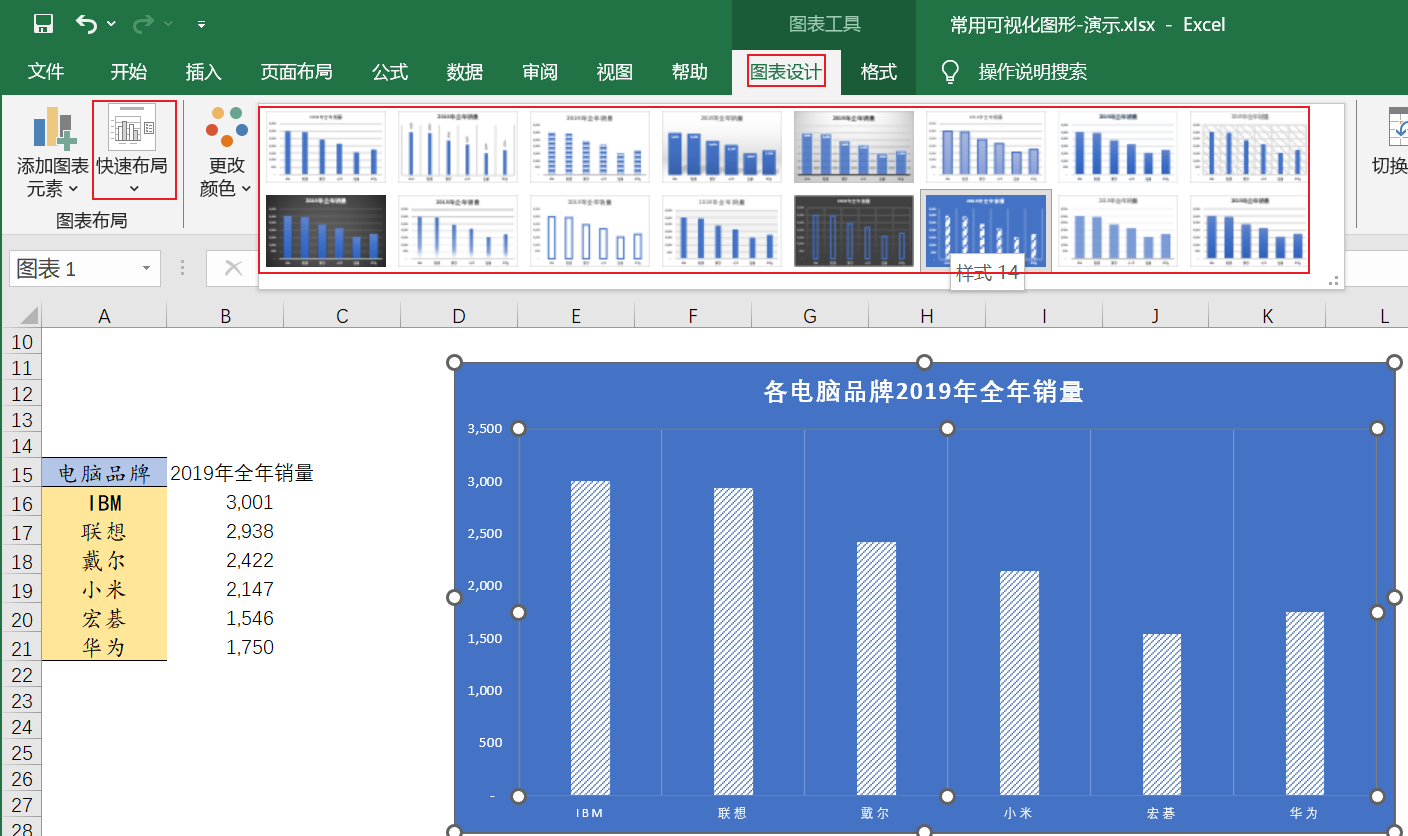Select the 华为 cell
Viewport: 1408px width, 836px height.
coord(104,647)
